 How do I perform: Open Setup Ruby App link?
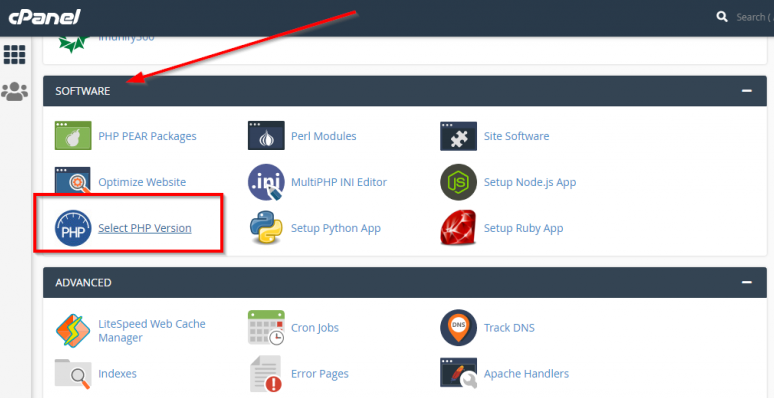pos(523,228)
